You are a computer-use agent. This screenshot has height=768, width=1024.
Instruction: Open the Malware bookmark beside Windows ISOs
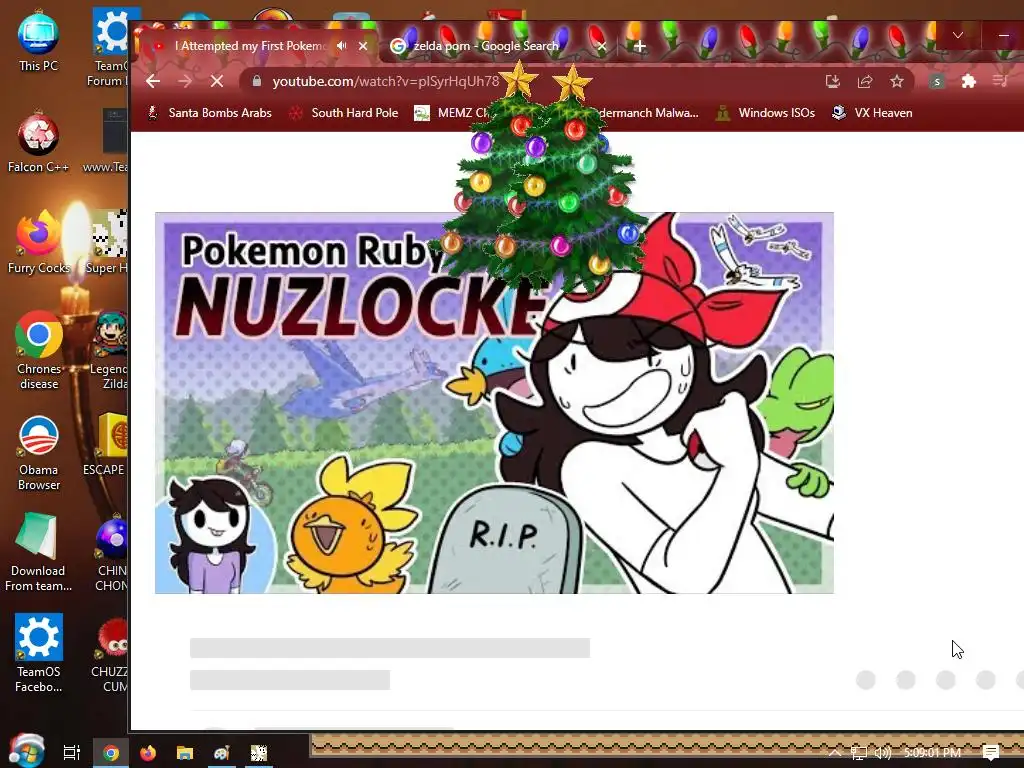(x=647, y=113)
